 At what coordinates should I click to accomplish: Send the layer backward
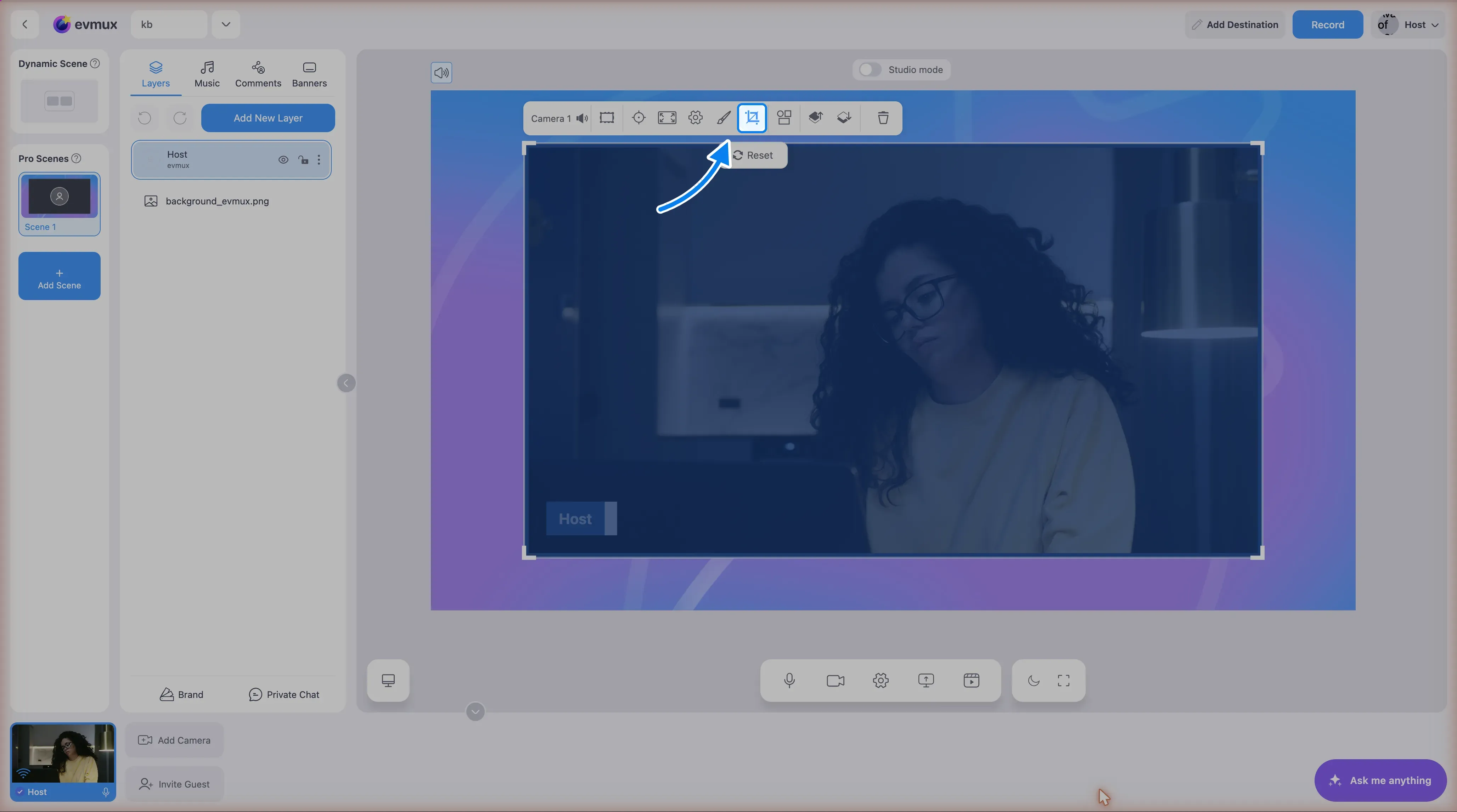click(844, 118)
